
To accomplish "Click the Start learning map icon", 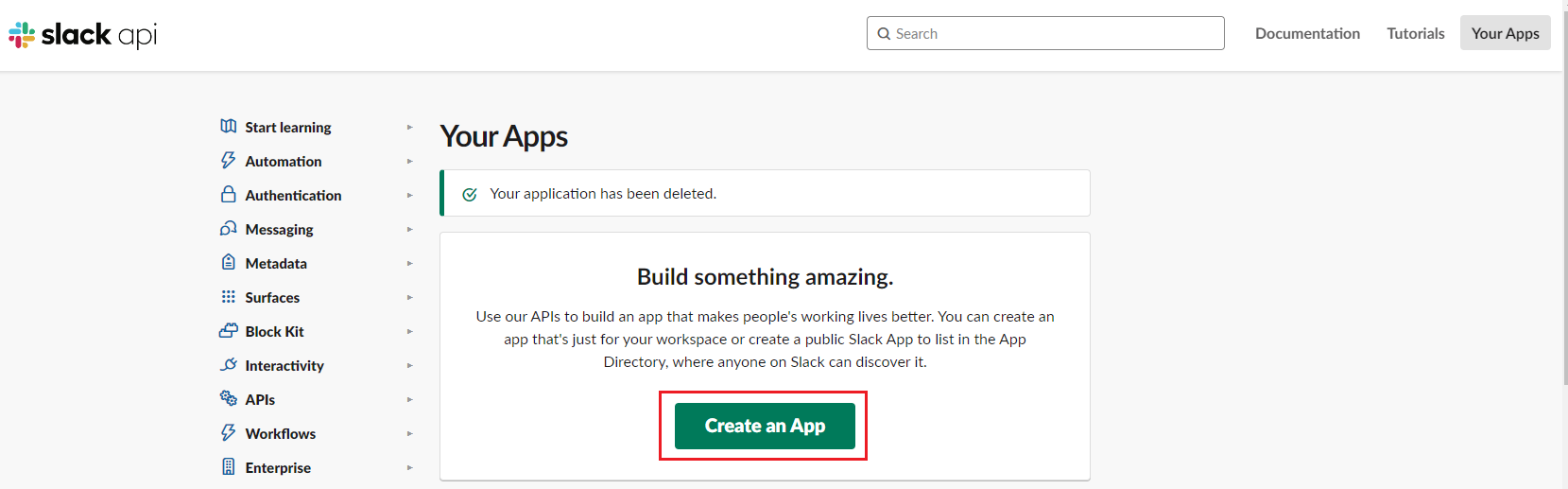I will (228, 126).
